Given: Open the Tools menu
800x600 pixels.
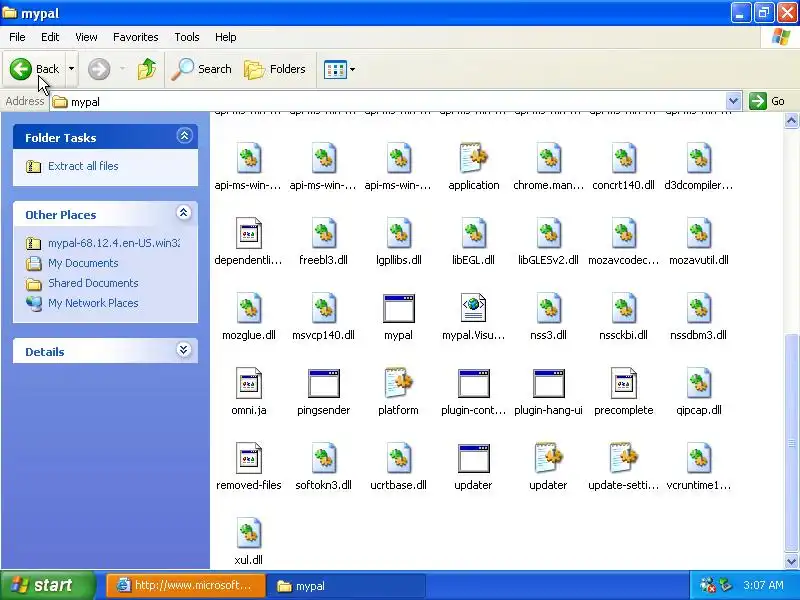Looking at the screenshot, I should point(187,37).
